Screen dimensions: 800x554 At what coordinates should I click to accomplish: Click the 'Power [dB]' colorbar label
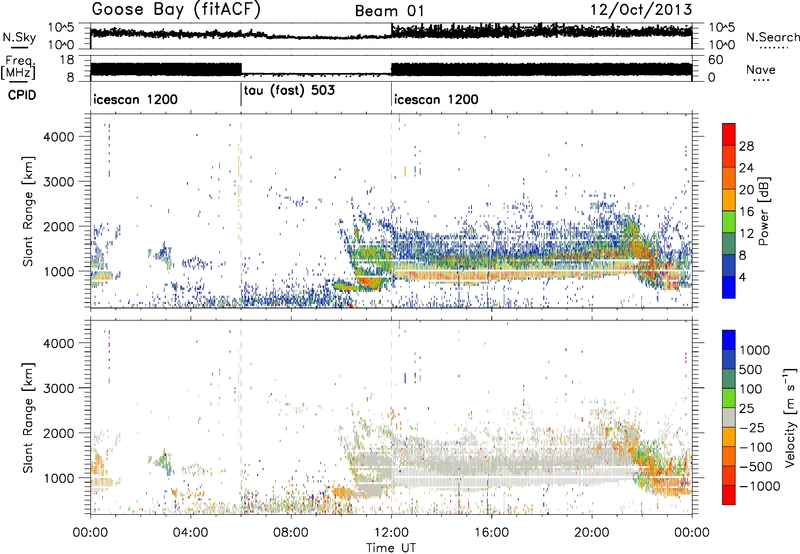(x=763, y=211)
